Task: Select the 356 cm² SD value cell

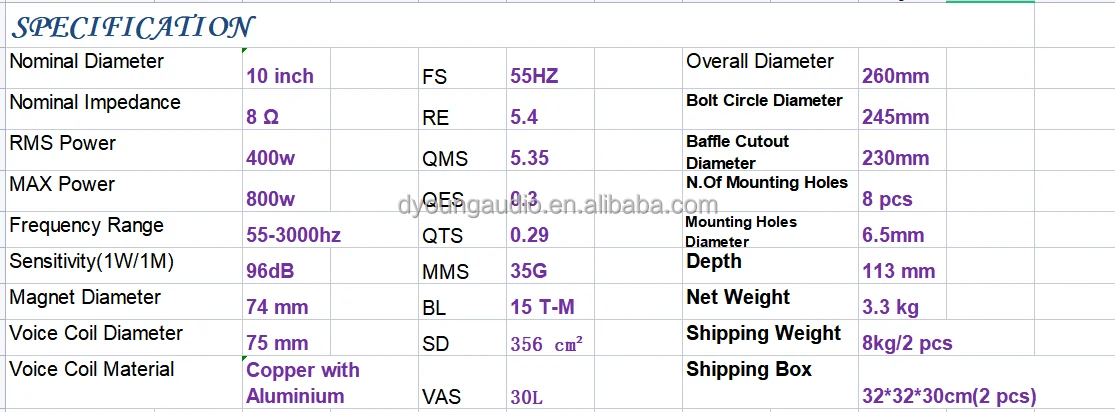Action: pyautogui.click(x=546, y=344)
